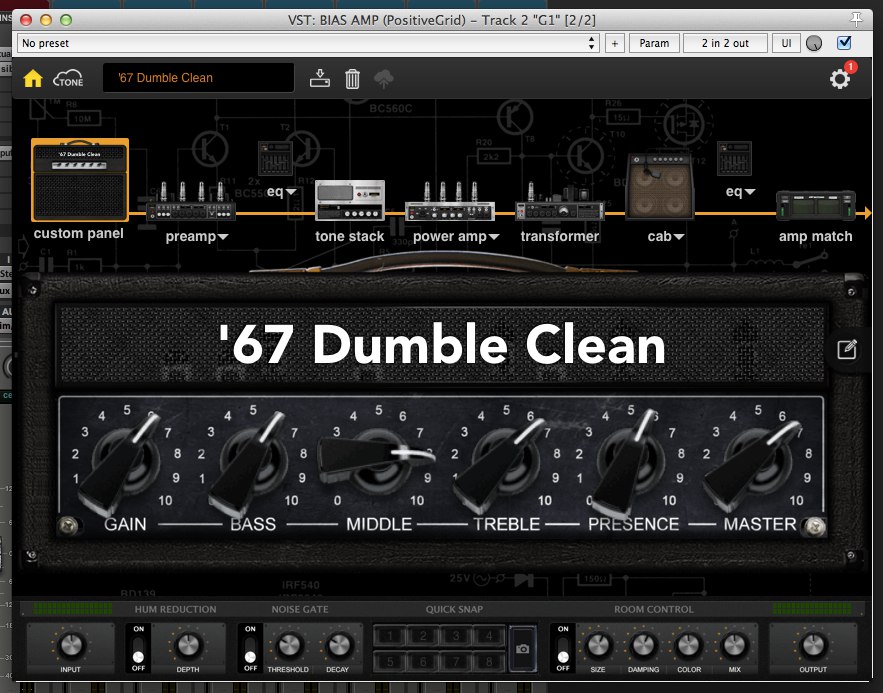Open the ToneCloud icon
This screenshot has height=693, width=883.
[x=68, y=78]
